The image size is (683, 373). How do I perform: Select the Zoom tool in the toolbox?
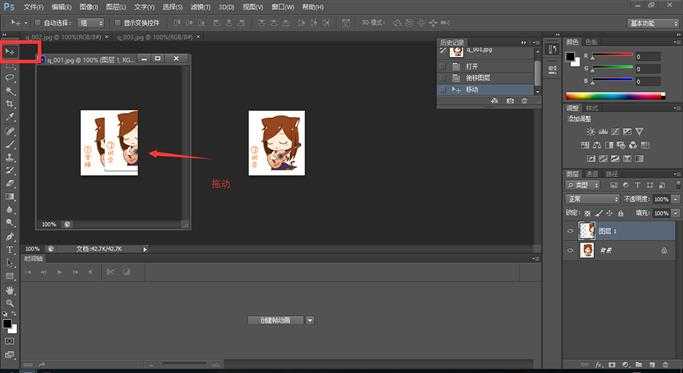pyautogui.click(x=10, y=303)
